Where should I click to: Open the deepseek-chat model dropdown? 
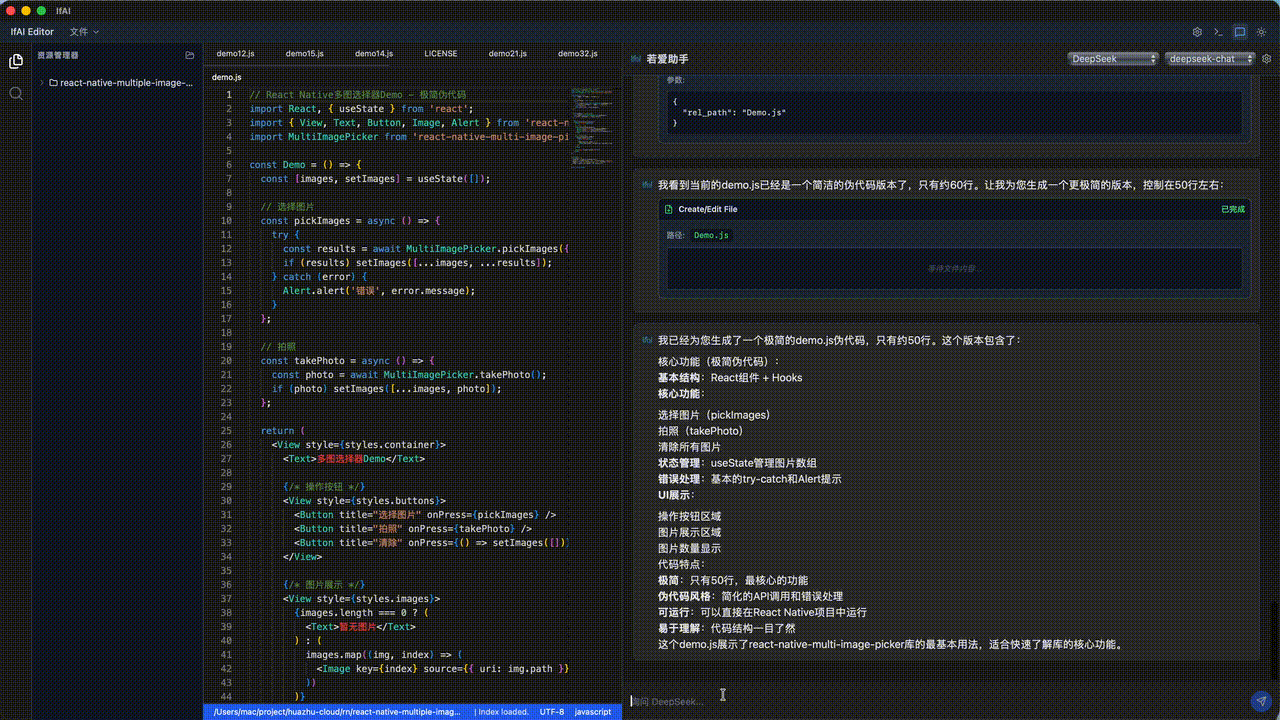coord(1210,59)
